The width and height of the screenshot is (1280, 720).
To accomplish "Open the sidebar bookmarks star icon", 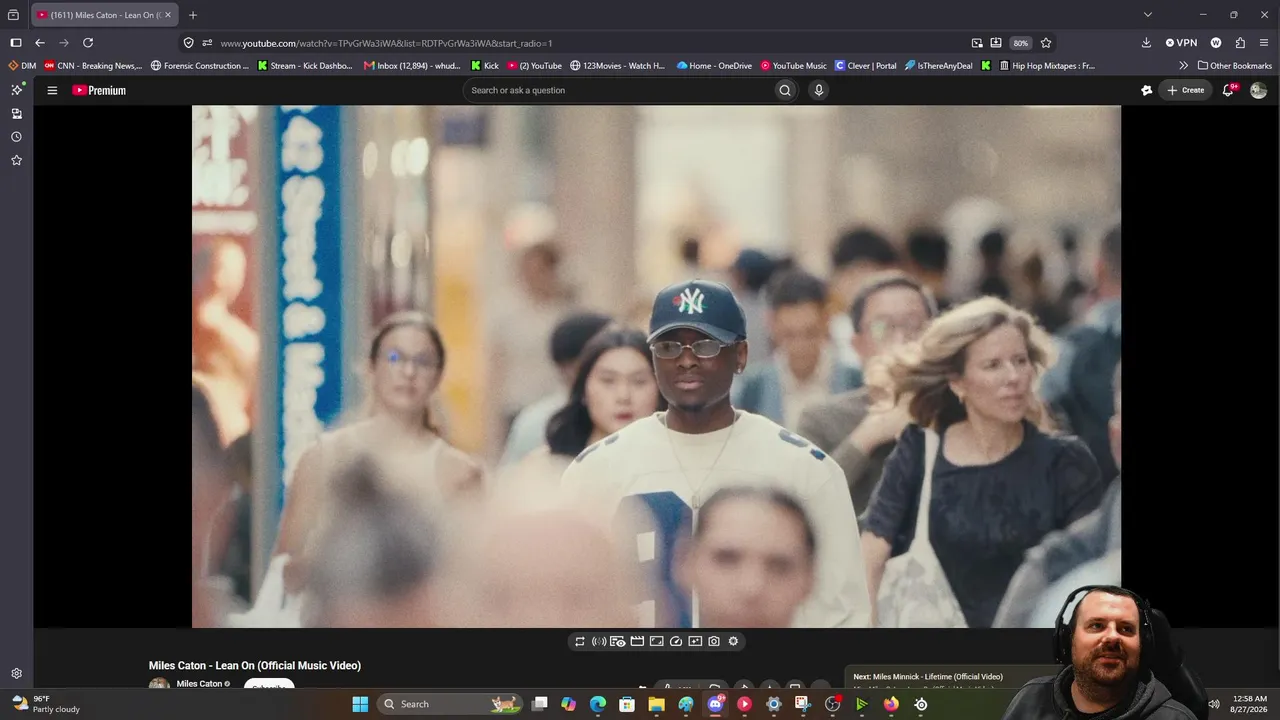I will [16, 160].
